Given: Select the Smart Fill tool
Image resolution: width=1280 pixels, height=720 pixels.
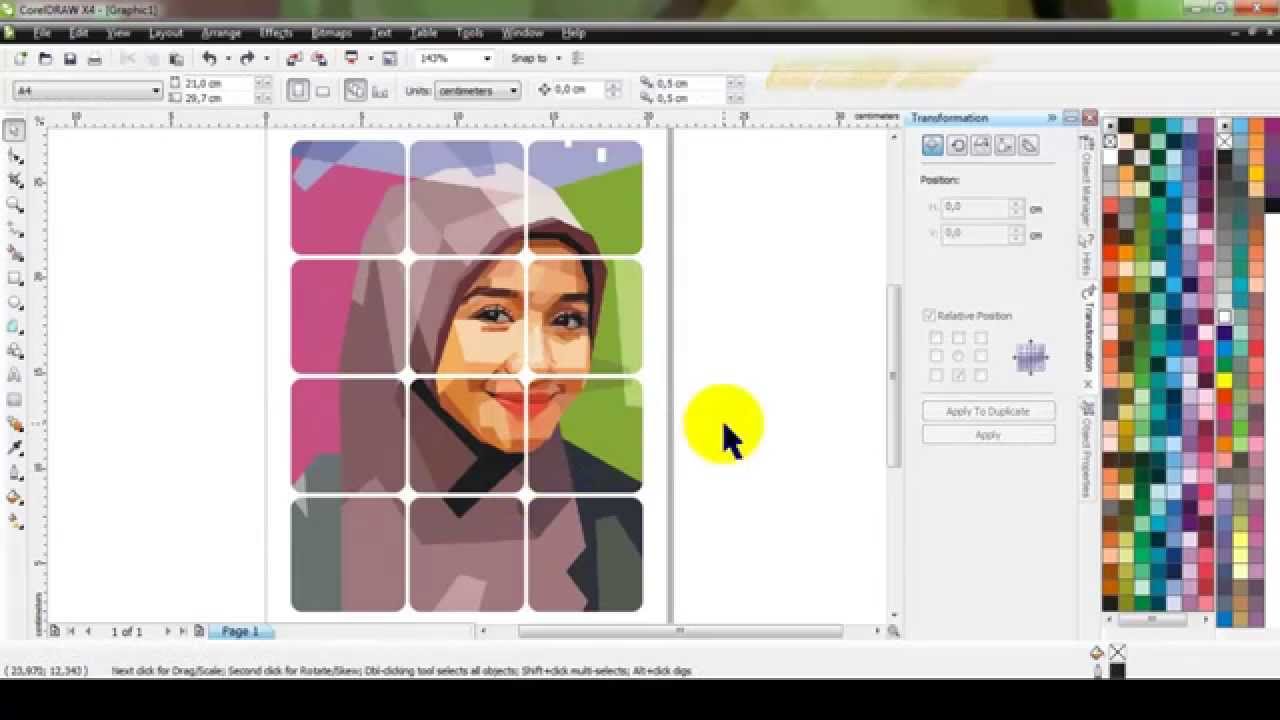Looking at the screenshot, I should (x=15, y=253).
